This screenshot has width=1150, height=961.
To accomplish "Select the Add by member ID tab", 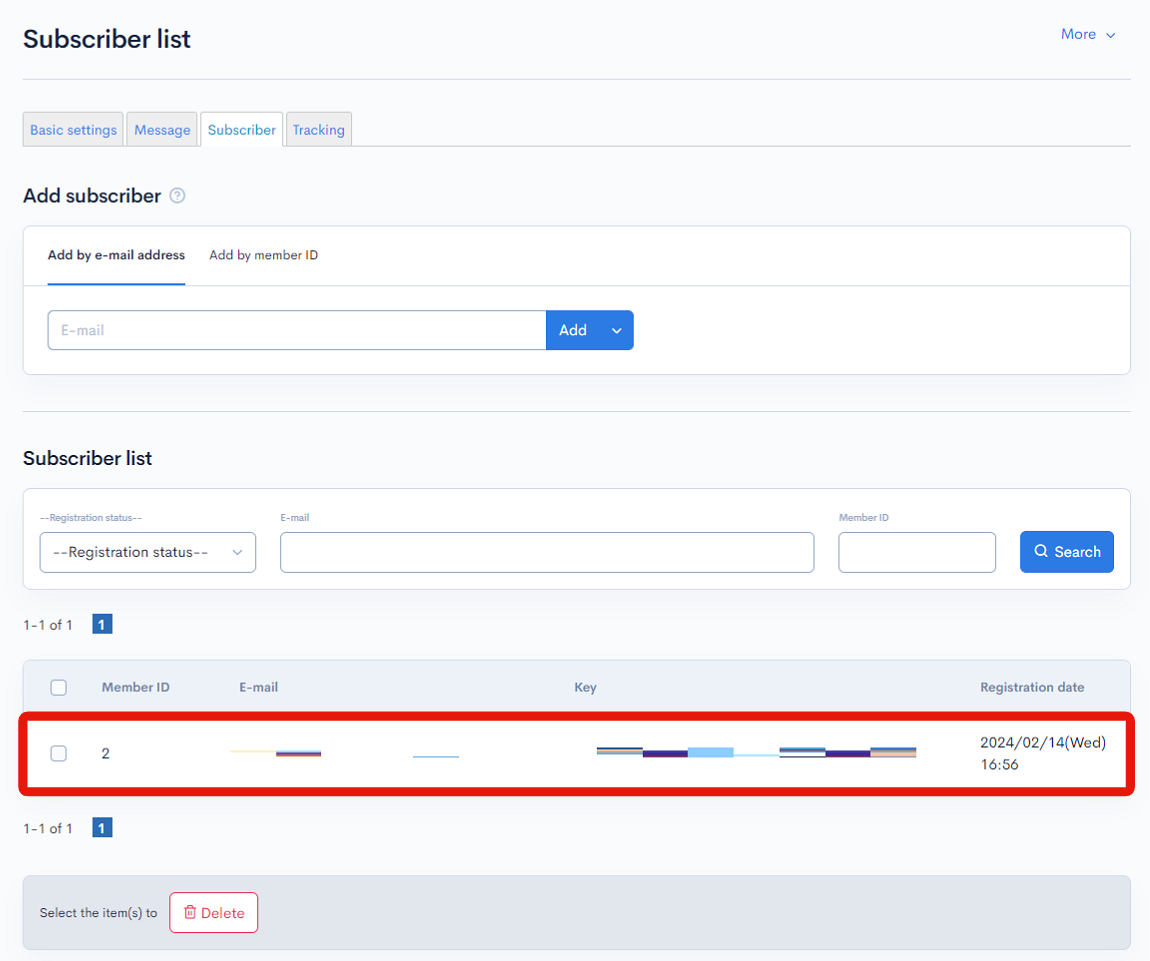I will pos(263,255).
